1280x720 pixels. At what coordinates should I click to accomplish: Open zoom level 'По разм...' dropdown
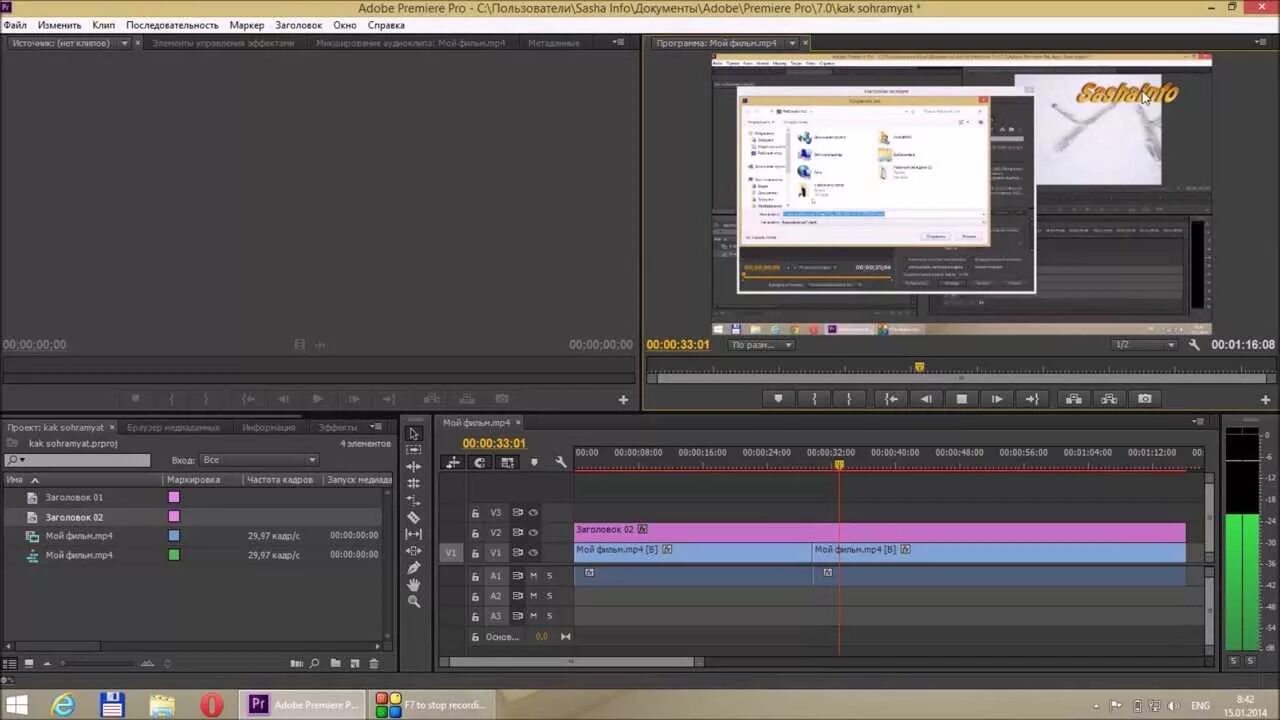[x=760, y=345]
